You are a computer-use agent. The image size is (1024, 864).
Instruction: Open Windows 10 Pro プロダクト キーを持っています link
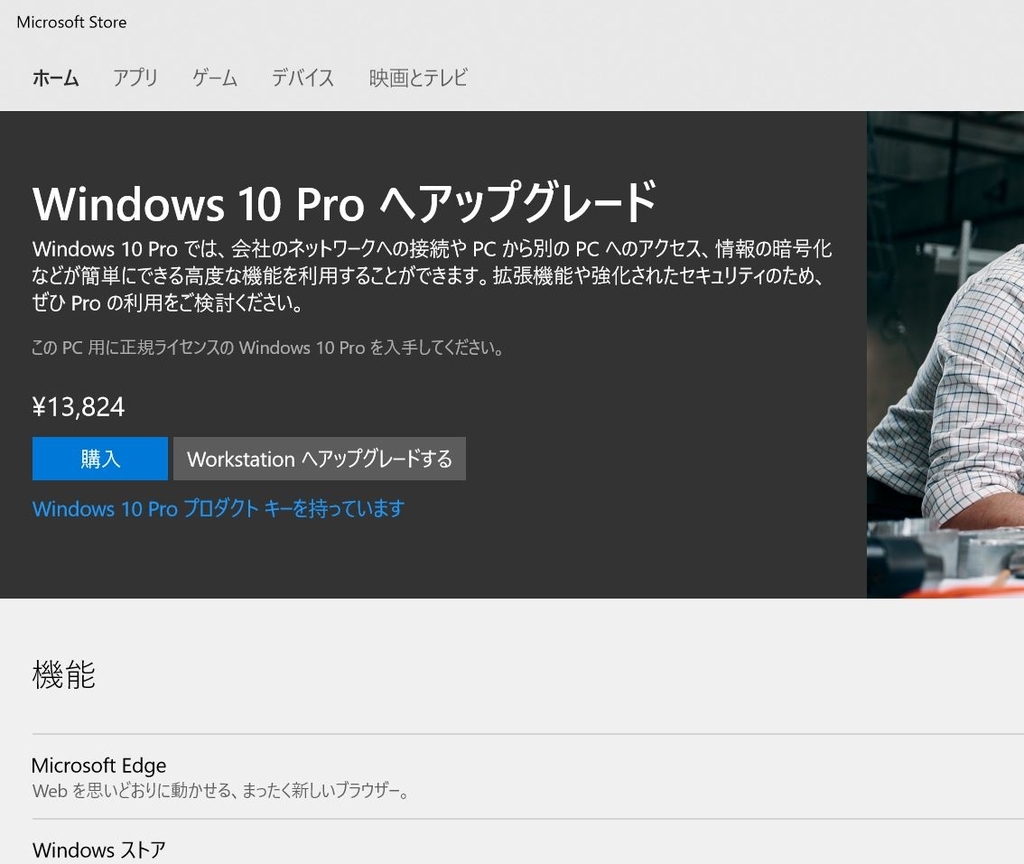pyautogui.click(x=219, y=508)
